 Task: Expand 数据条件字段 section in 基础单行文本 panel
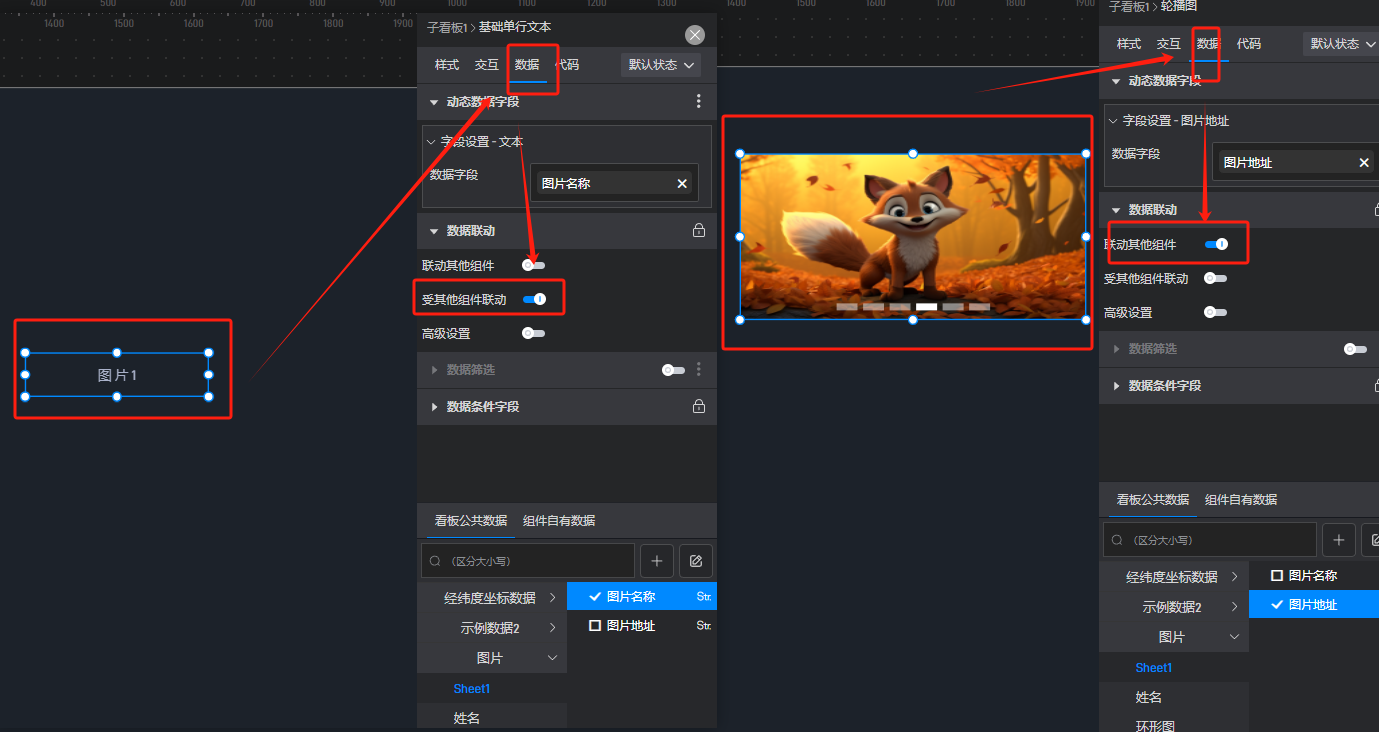pyautogui.click(x=434, y=407)
